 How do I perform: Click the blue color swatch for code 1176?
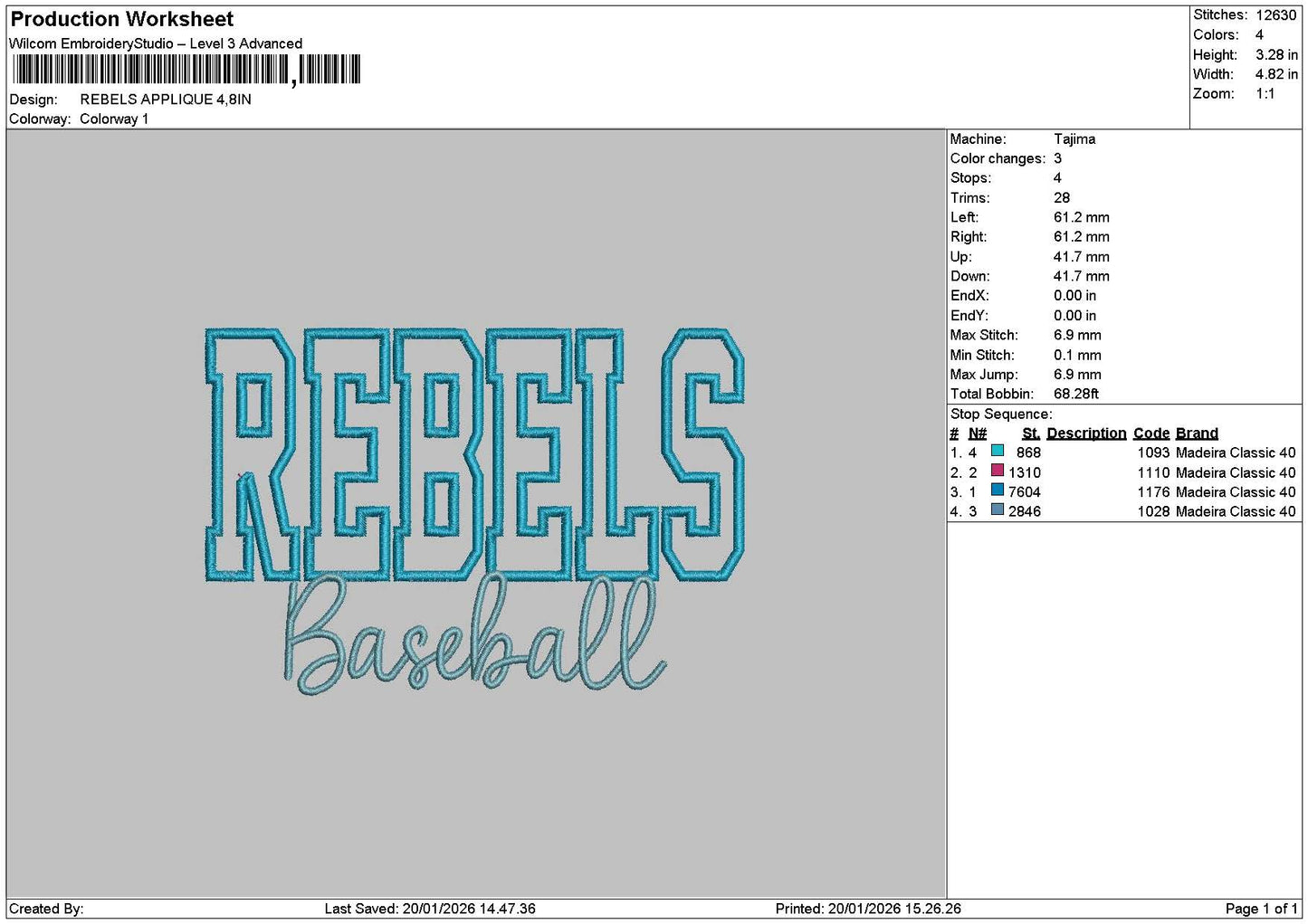998,491
